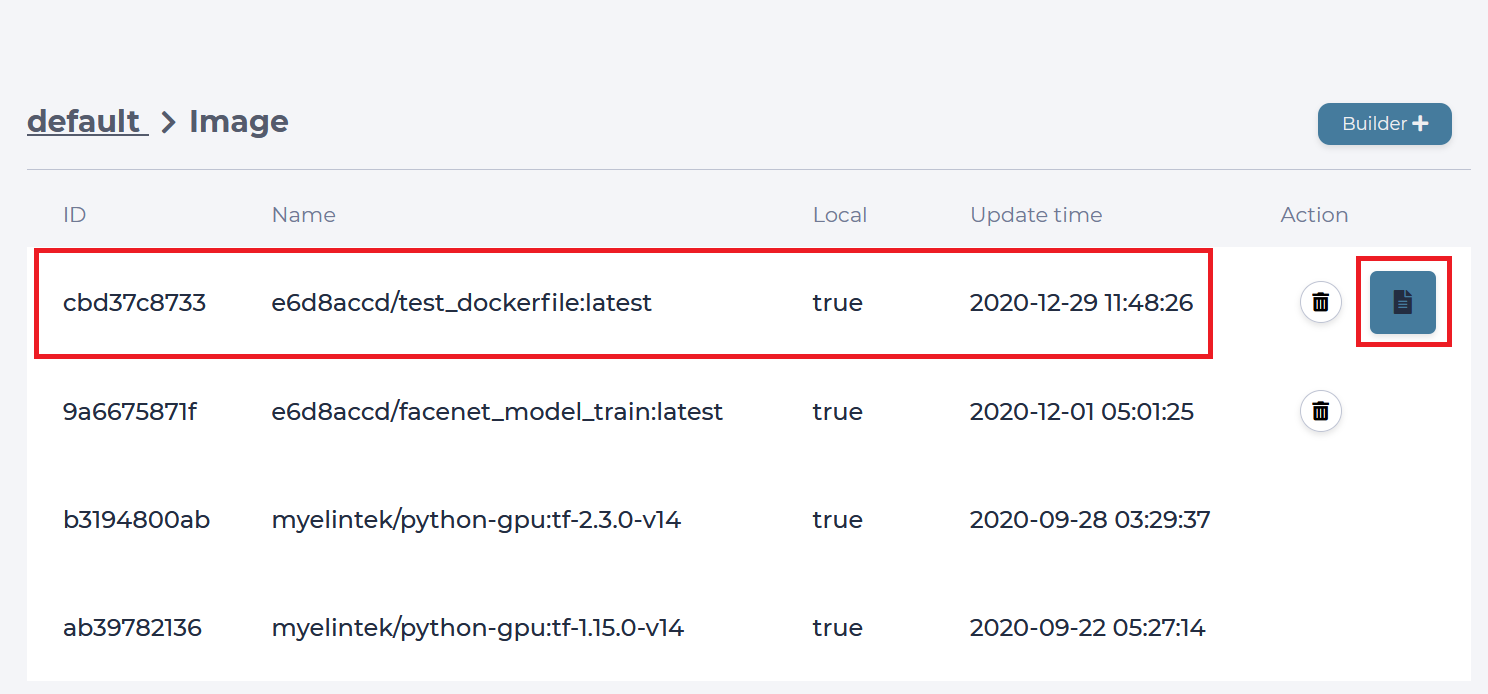Click the ID column header
Image resolution: width=1488 pixels, height=694 pixels.
click(x=74, y=215)
